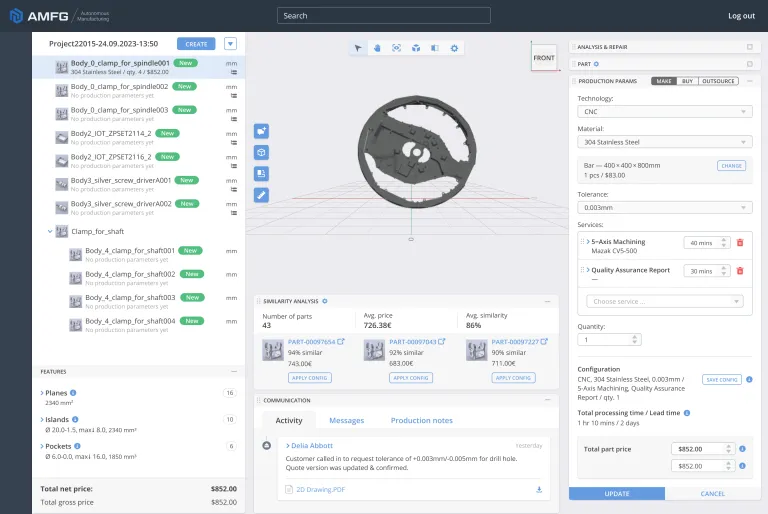Click info icon next to Islands
Screen dimensions: 768x514
[75, 419]
